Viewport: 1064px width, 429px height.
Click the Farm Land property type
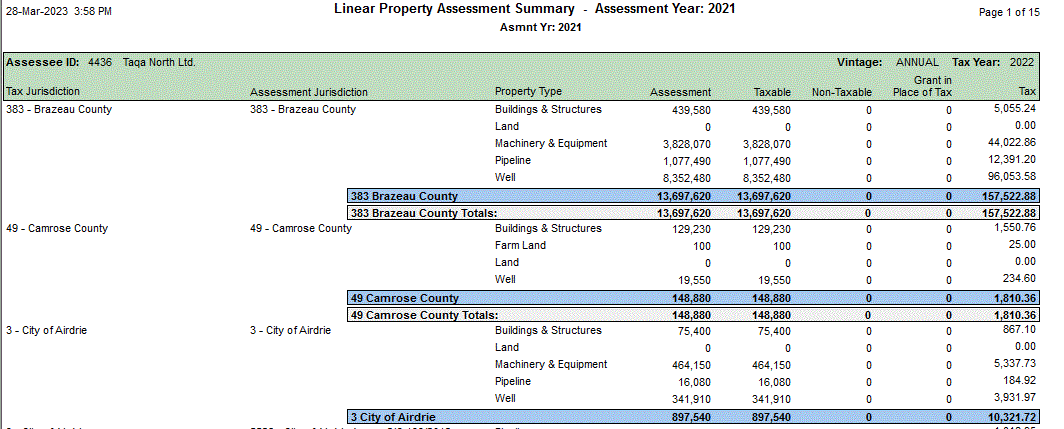[x=520, y=245]
